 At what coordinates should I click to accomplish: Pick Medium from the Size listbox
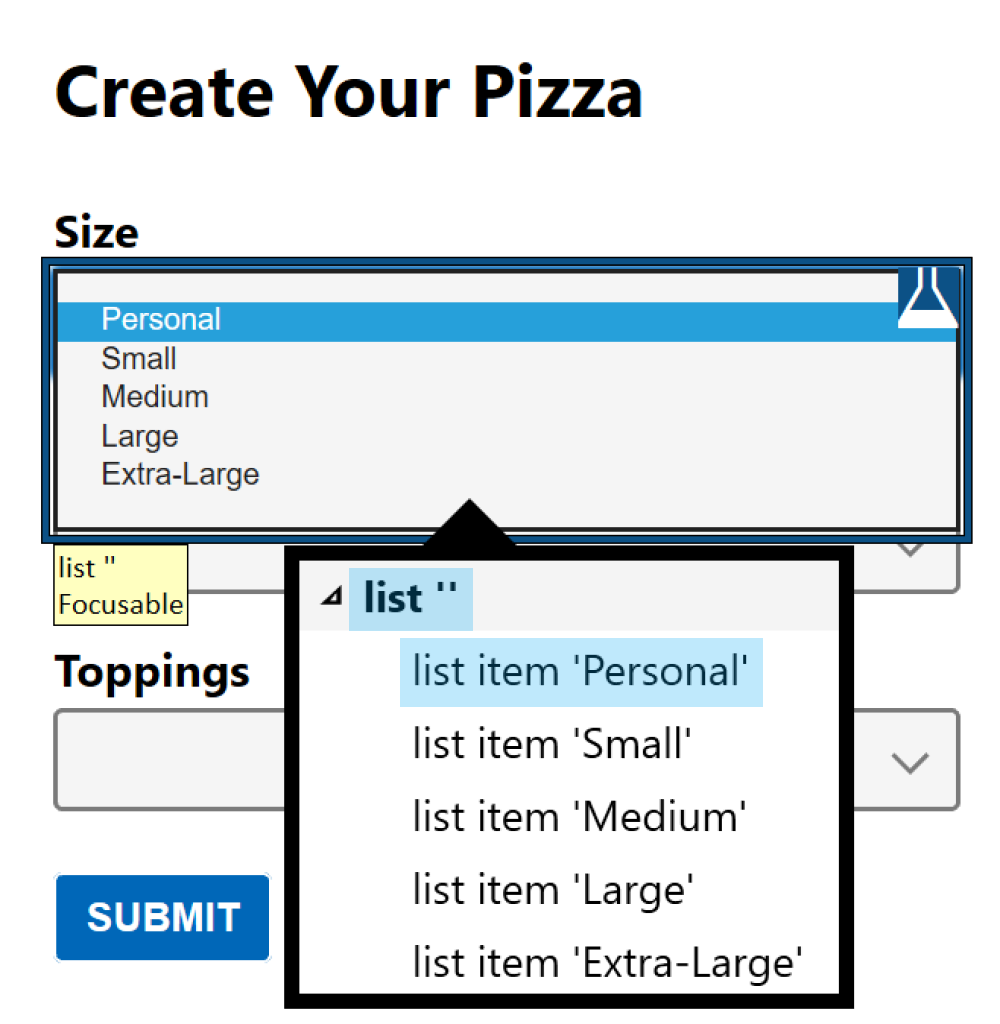[x=155, y=397]
